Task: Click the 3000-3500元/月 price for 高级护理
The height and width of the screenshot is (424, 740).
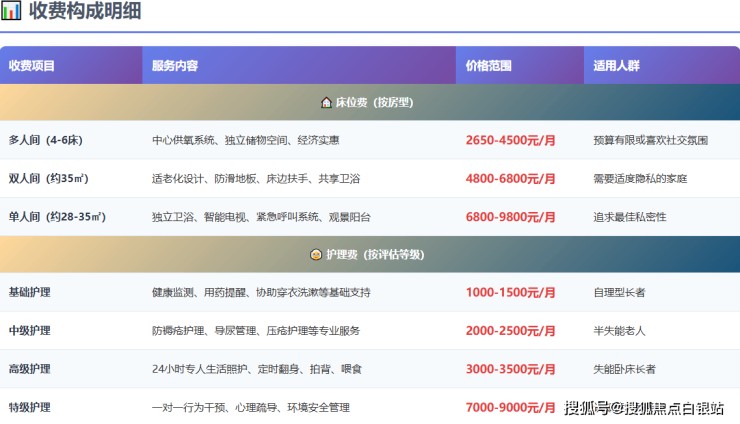Action: (510, 369)
